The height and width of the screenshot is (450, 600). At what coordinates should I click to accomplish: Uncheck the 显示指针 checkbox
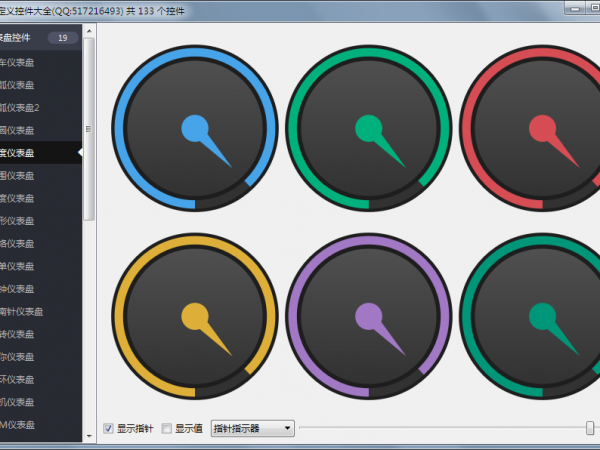click(108, 428)
